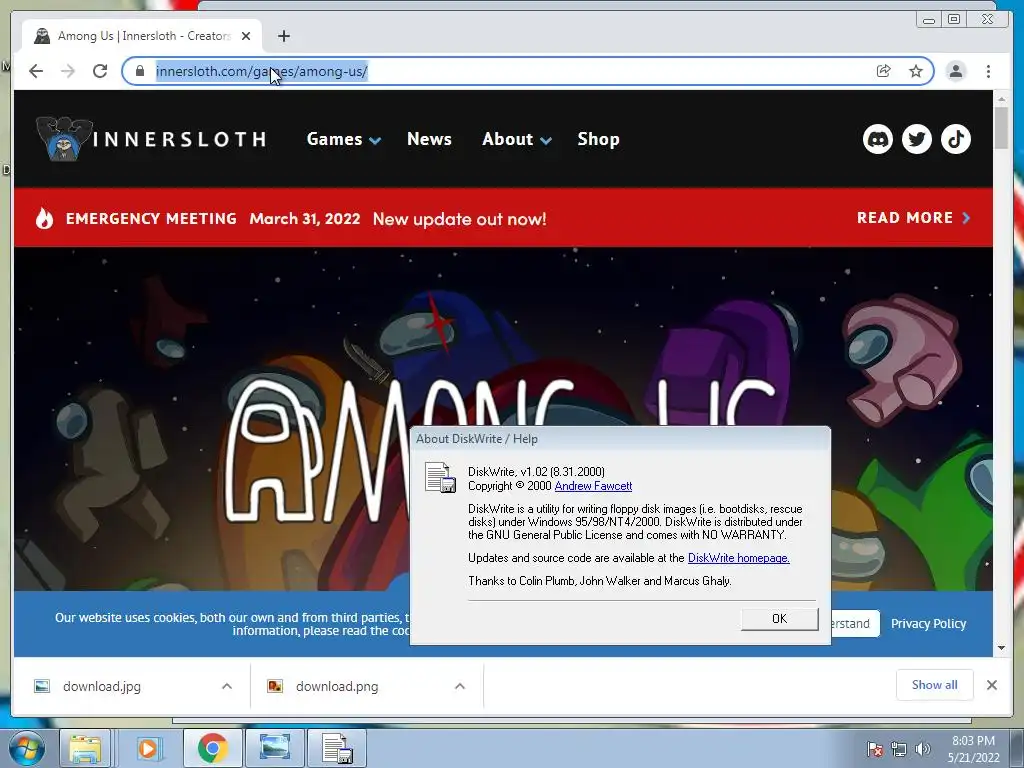Open downloaded file download.jpg
The width and height of the screenshot is (1024, 768).
[102, 686]
